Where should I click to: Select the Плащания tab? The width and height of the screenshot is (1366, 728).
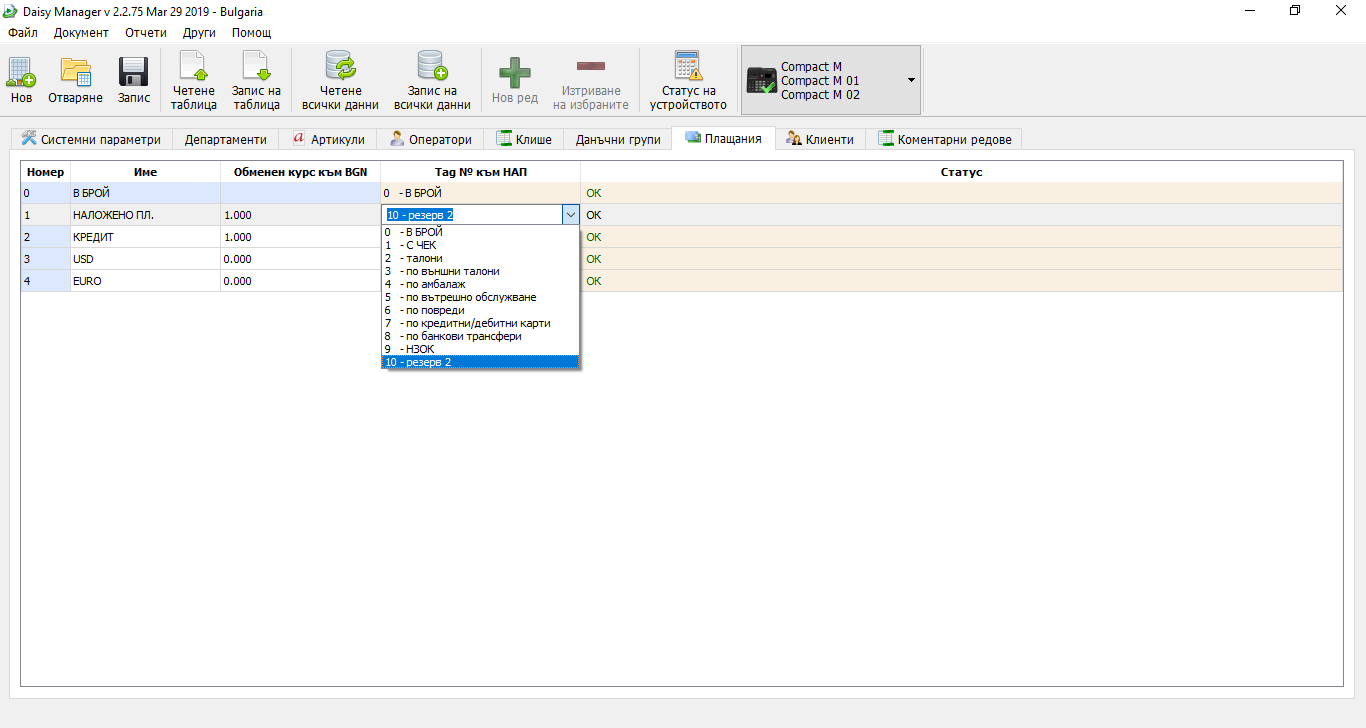click(x=724, y=138)
